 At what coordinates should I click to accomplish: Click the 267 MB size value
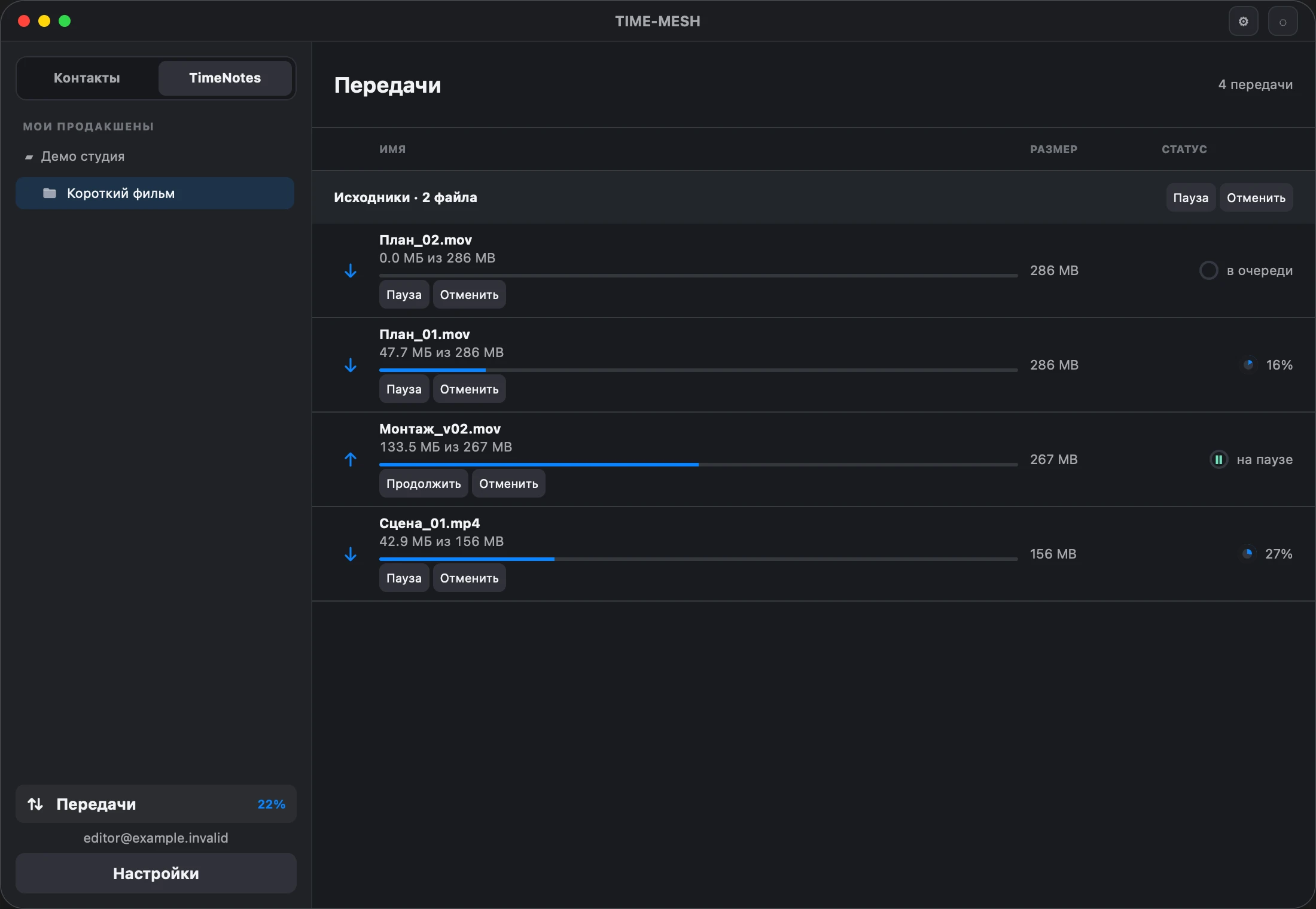pyautogui.click(x=1053, y=459)
